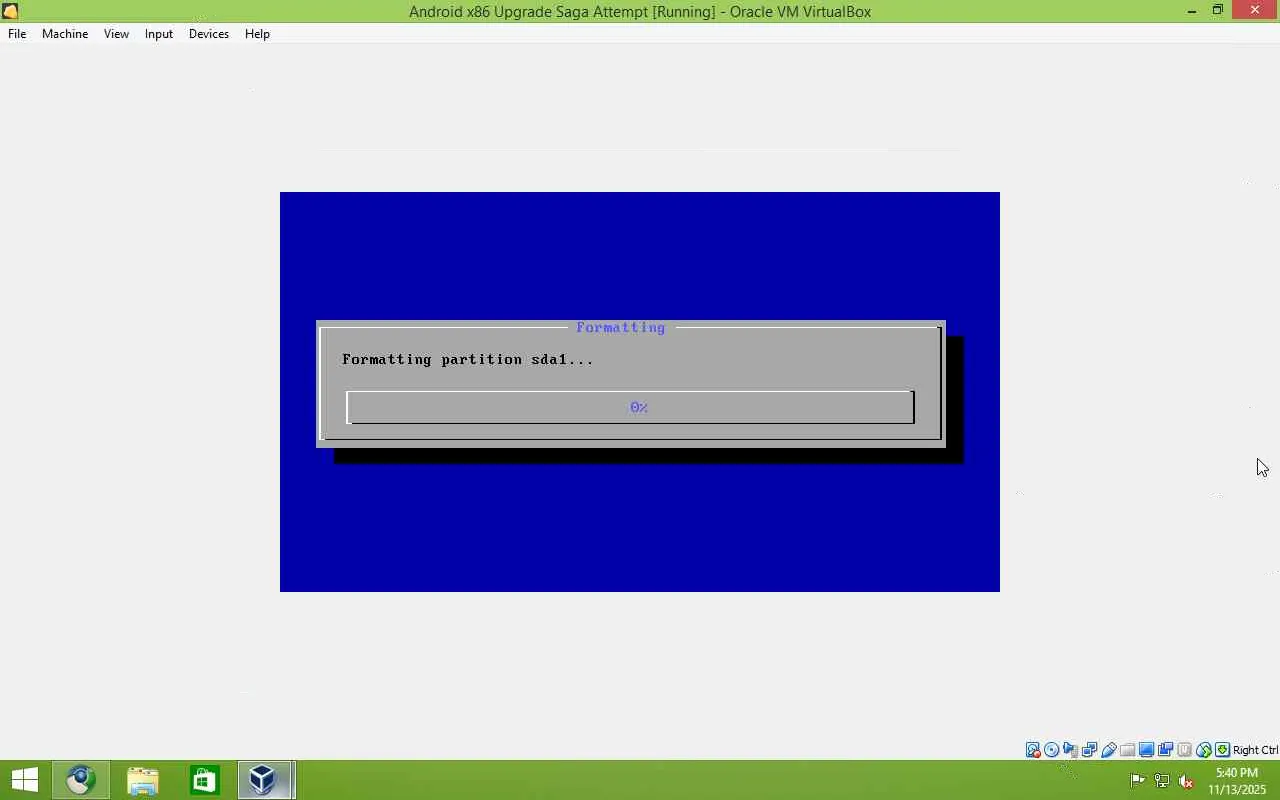The height and width of the screenshot is (800, 1280).
Task: Click the Right Ctrl host key label
Action: pyautogui.click(x=1255, y=750)
